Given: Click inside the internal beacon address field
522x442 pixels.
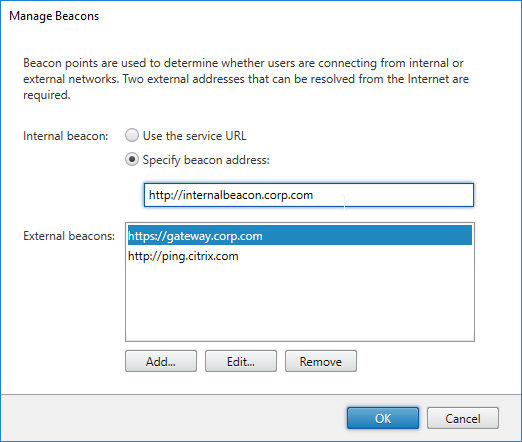Looking at the screenshot, I should [309, 195].
